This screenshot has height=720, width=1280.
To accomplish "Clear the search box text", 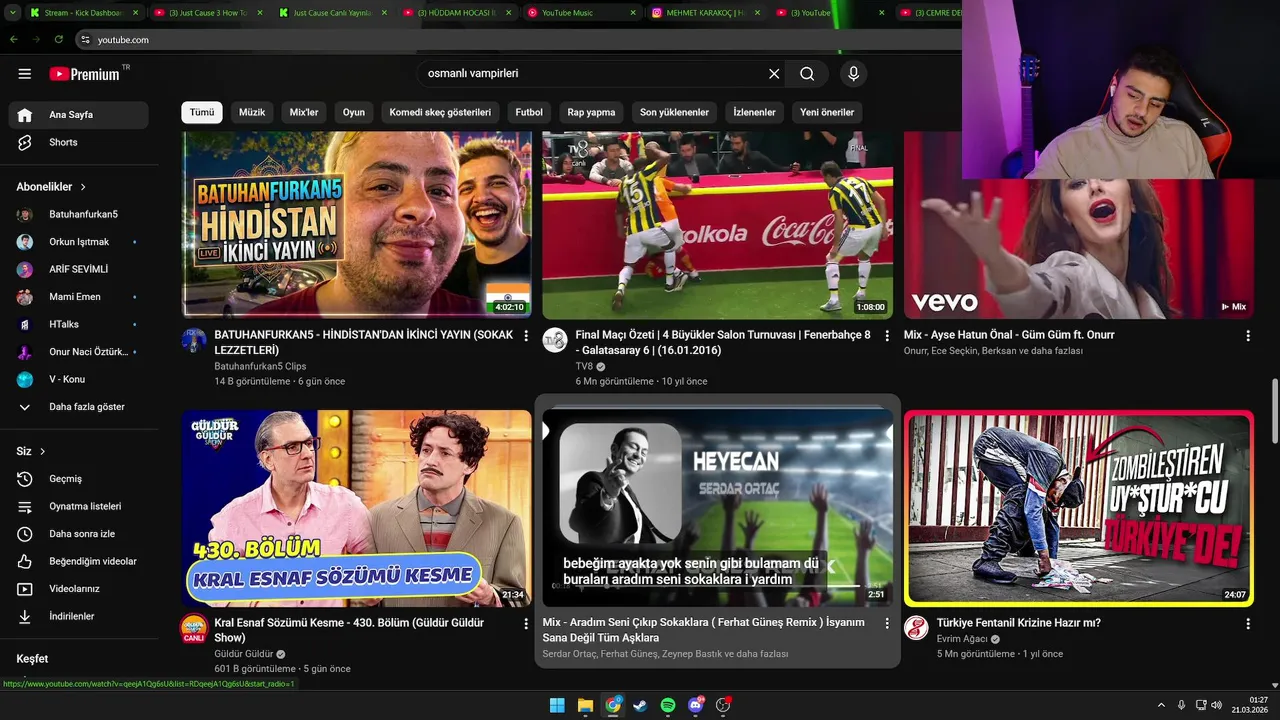I will coord(774,73).
